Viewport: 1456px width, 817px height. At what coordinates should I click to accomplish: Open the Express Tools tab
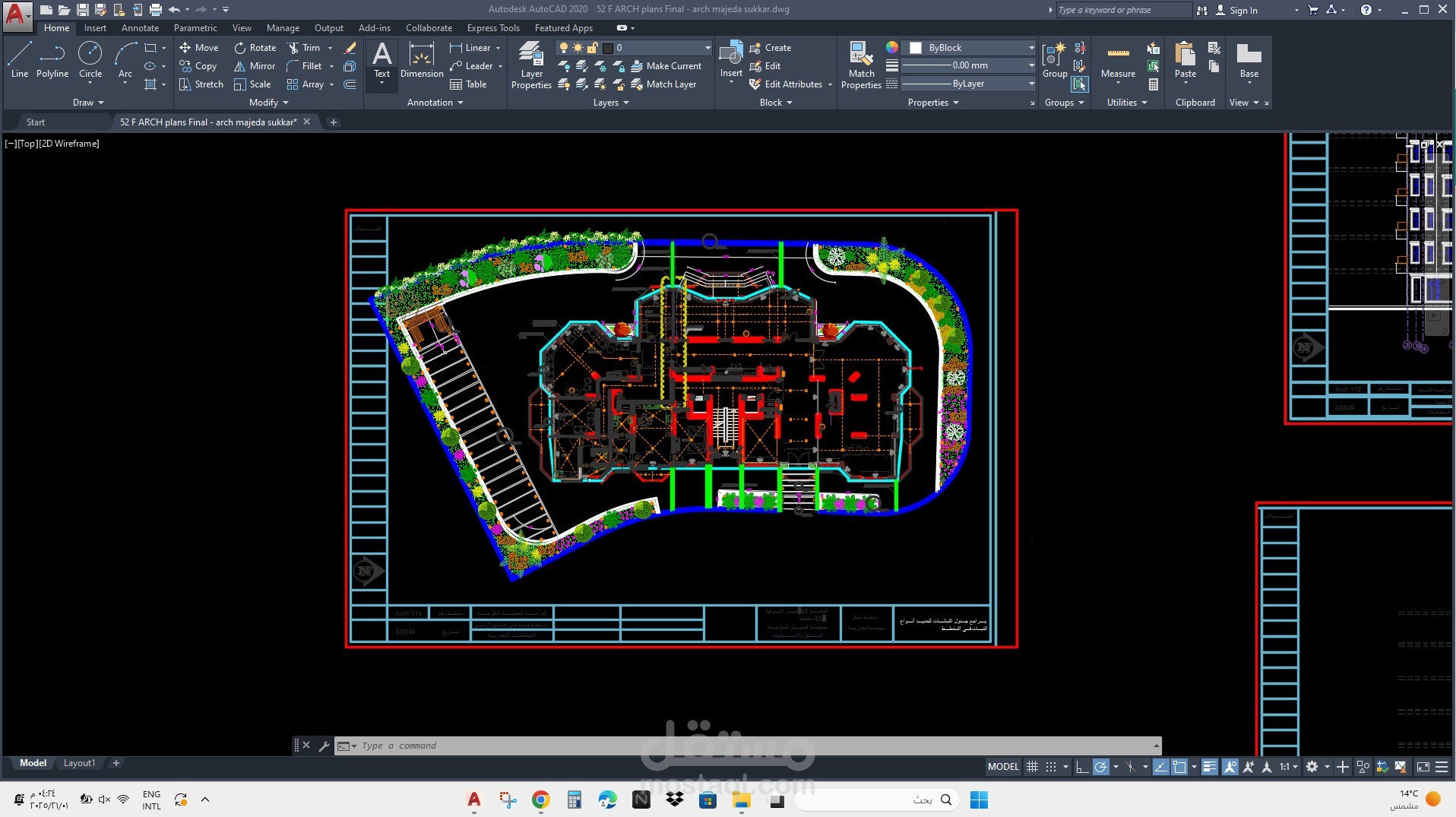(493, 28)
